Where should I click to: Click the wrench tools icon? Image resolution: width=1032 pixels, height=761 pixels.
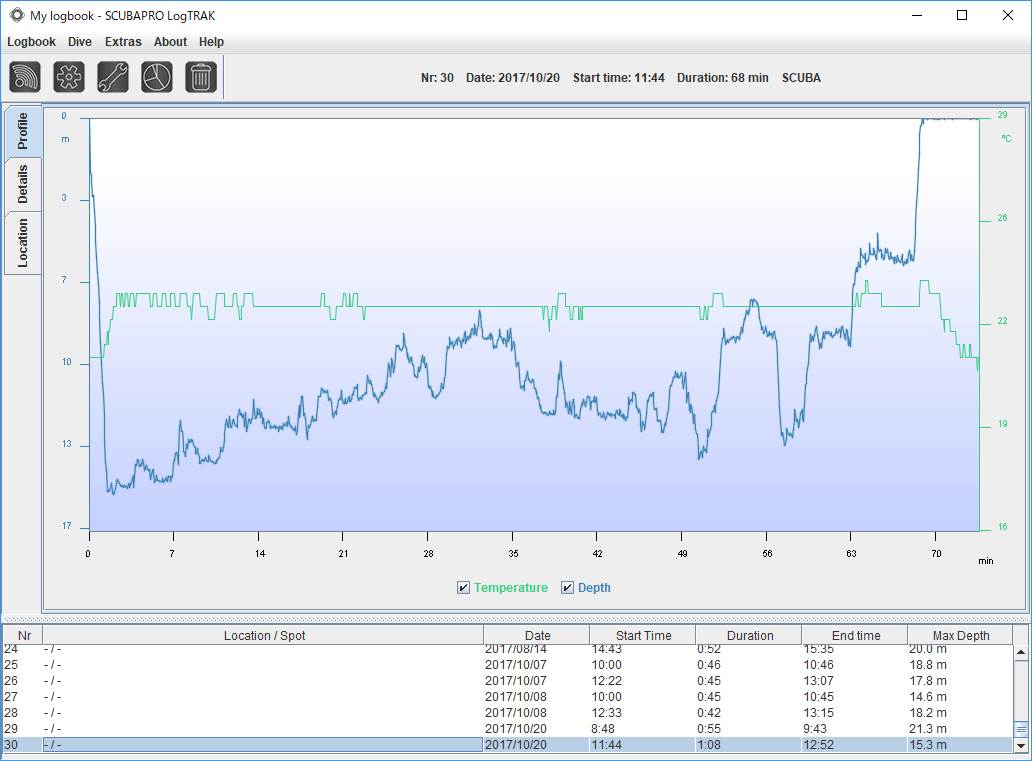[113, 77]
